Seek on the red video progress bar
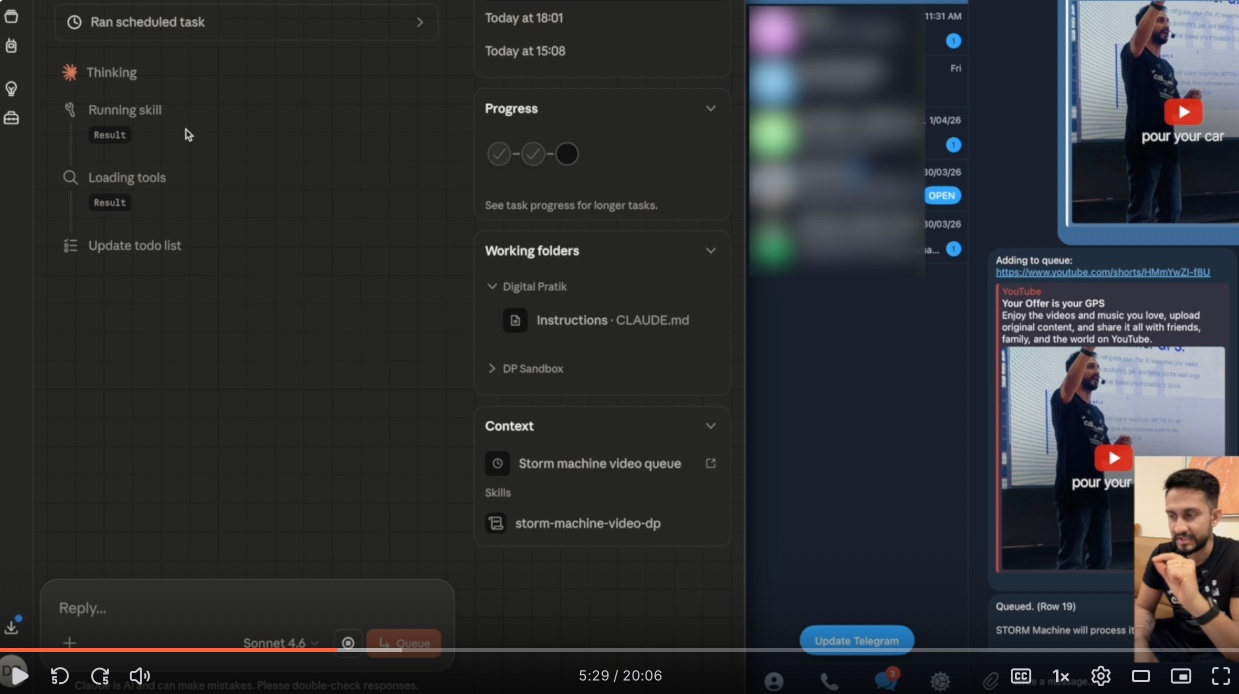1239x694 pixels. 619,650
